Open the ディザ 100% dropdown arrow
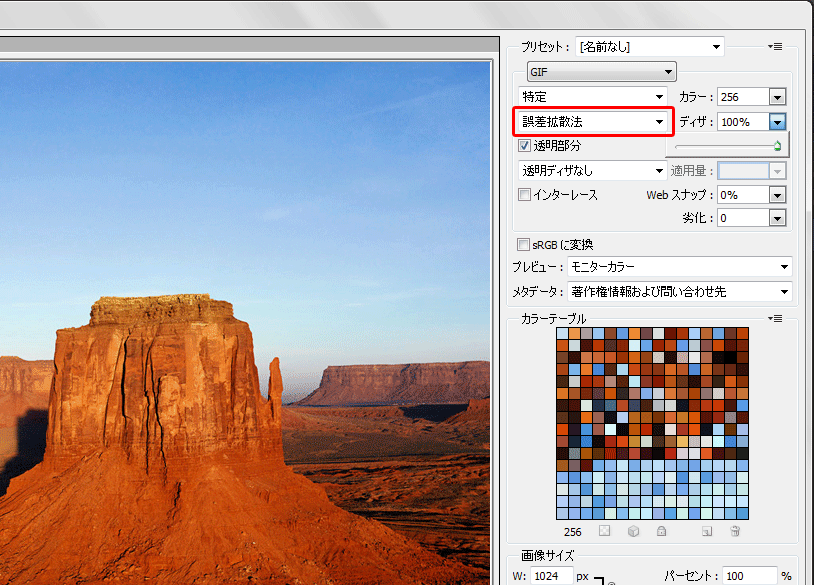This screenshot has height=585, width=814. point(777,122)
